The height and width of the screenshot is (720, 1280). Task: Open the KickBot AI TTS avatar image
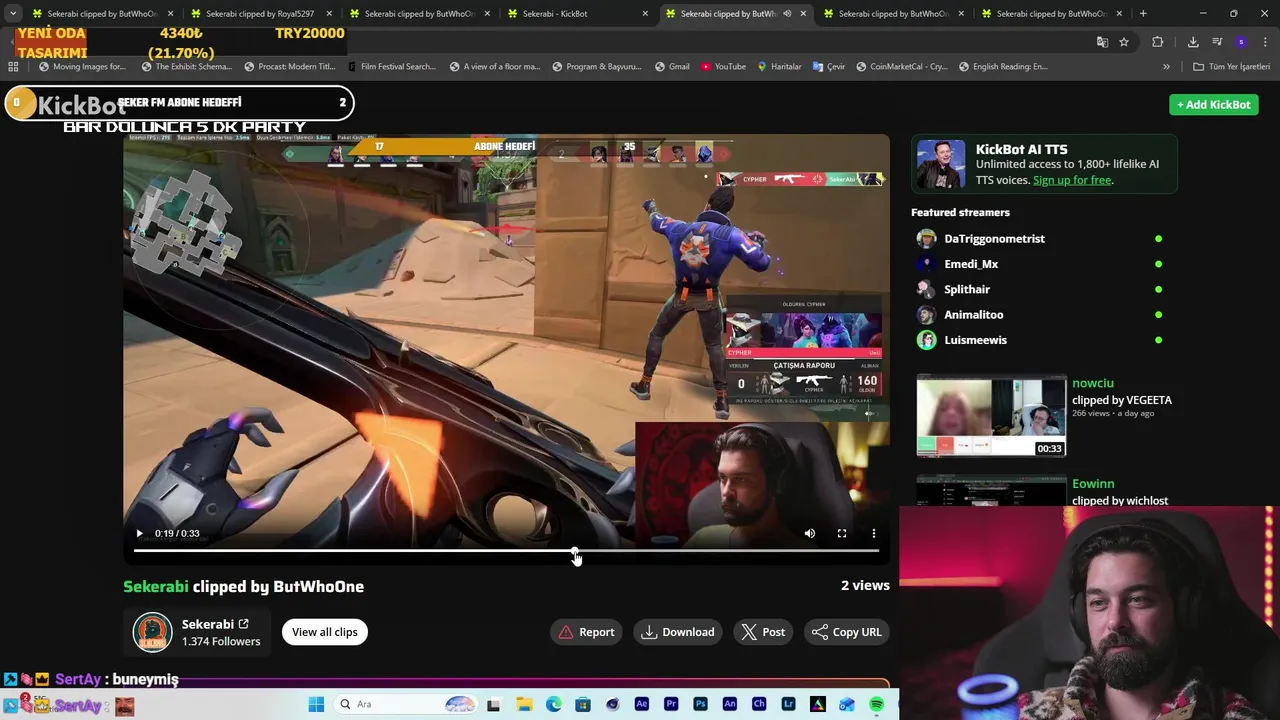pos(941,165)
